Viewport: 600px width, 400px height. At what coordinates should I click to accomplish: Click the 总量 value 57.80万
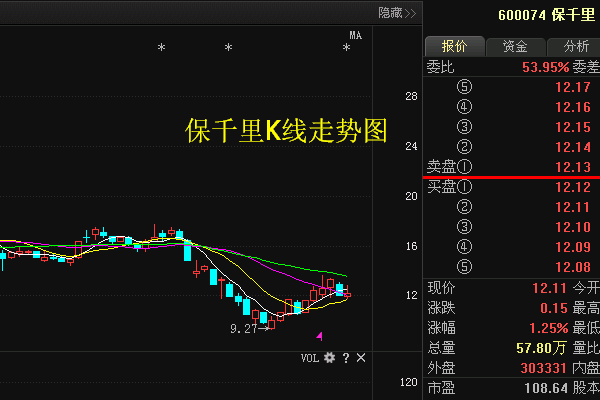pyautogui.click(x=541, y=348)
